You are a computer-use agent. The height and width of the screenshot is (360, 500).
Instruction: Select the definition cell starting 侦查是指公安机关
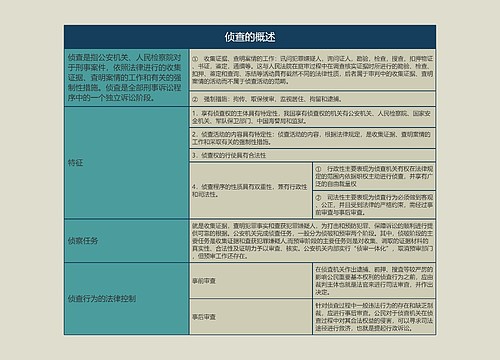127,78
